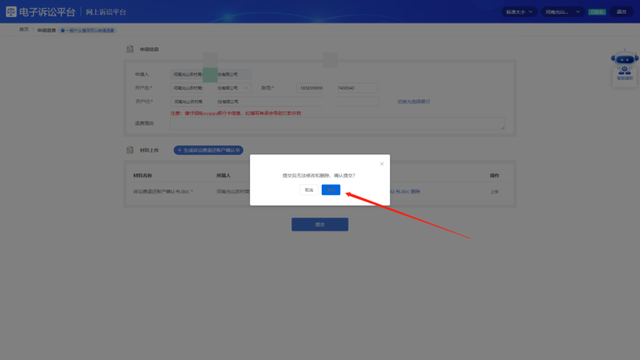640x360 pixels.
Task: Click the 账号 account number field
Action: pyautogui.click(x=337, y=88)
